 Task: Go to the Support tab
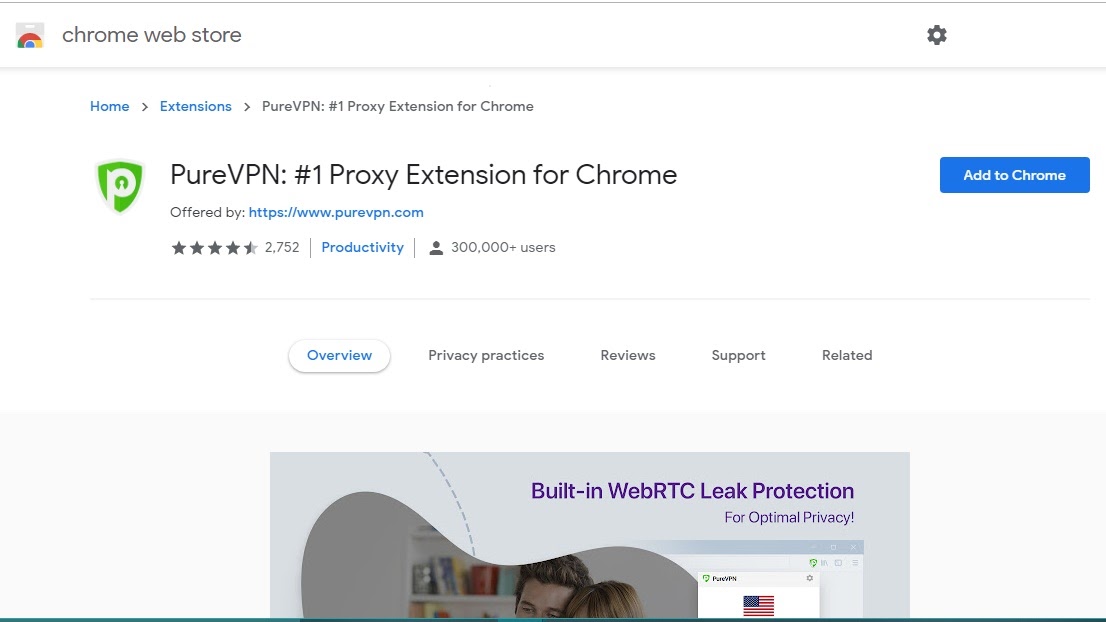739,355
